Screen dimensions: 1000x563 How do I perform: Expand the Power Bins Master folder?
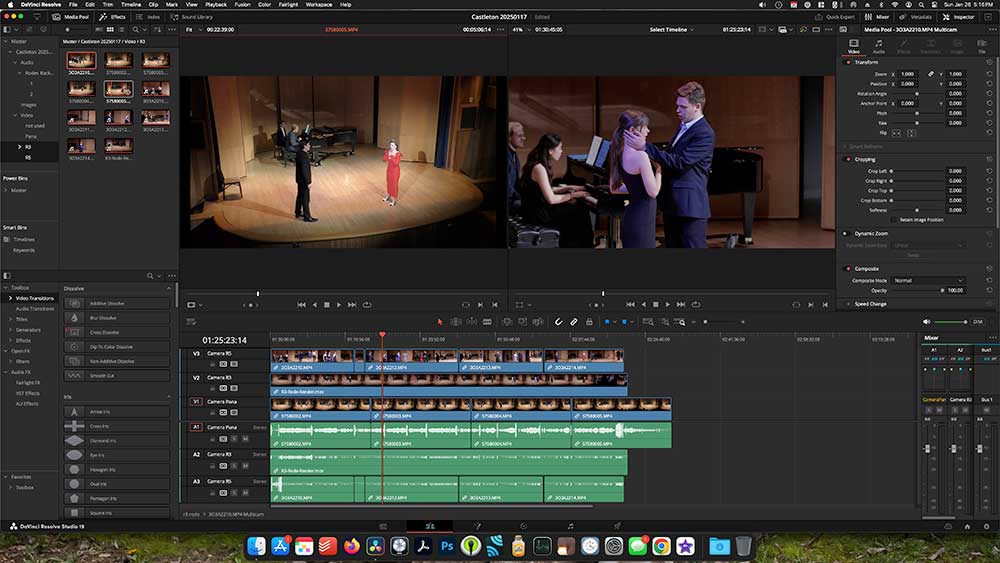6,190
